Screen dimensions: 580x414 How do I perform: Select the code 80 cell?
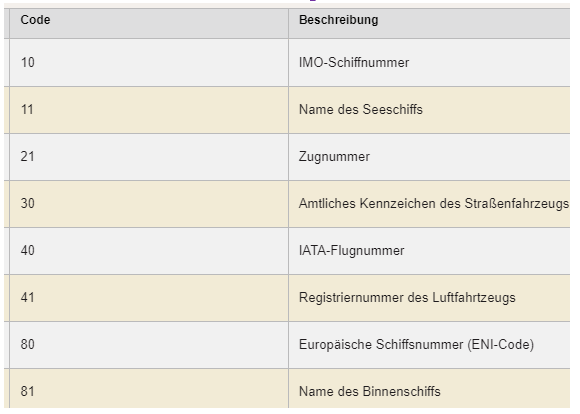[149, 345]
